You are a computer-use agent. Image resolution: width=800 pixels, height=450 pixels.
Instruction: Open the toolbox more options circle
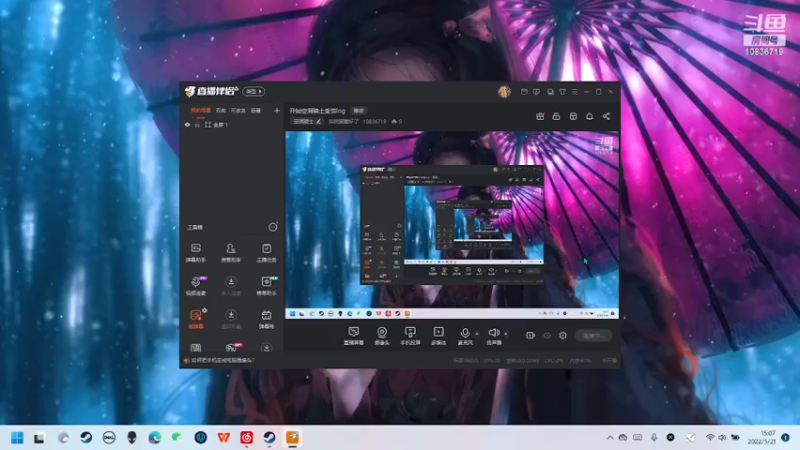click(273, 227)
